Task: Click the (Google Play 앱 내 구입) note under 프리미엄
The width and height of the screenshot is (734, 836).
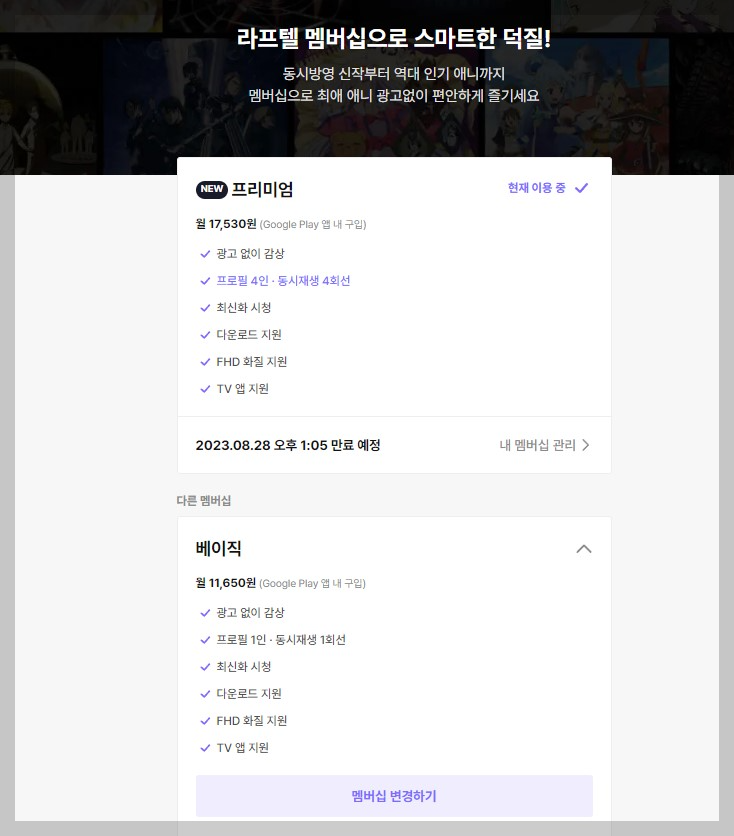Action: tap(313, 224)
